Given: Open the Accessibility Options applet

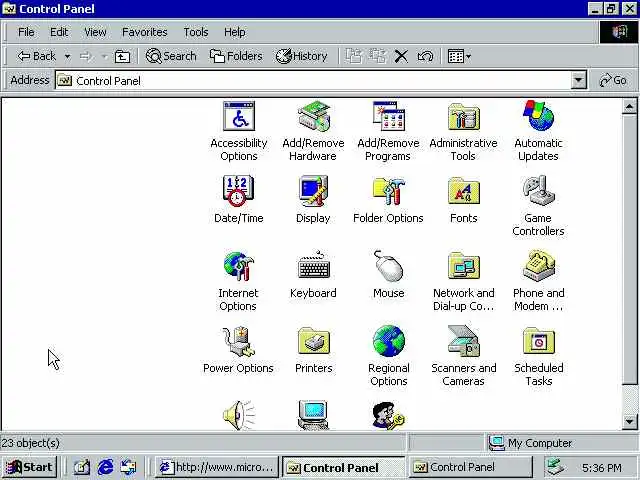Looking at the screenshot, I should click(239, 131).
